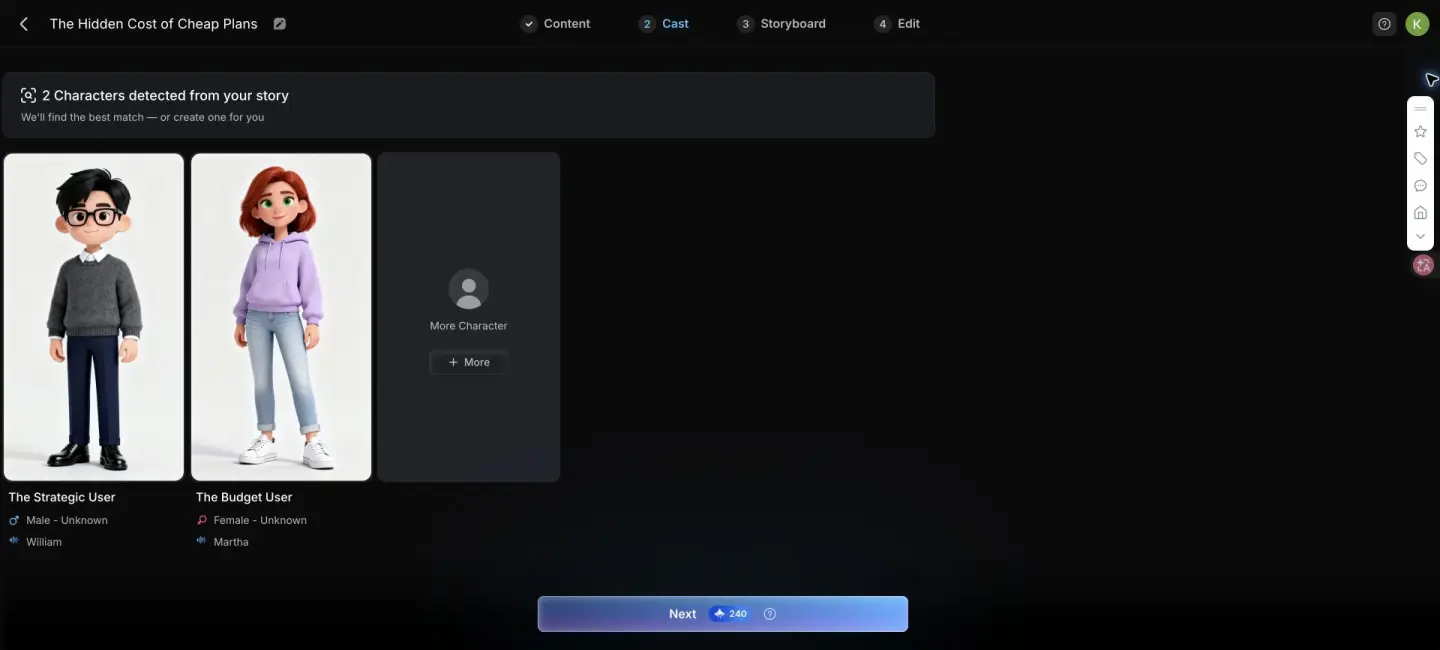The image size is (1440, 650).
Task: Click The Strategic User name label
Action: [62, 497]
